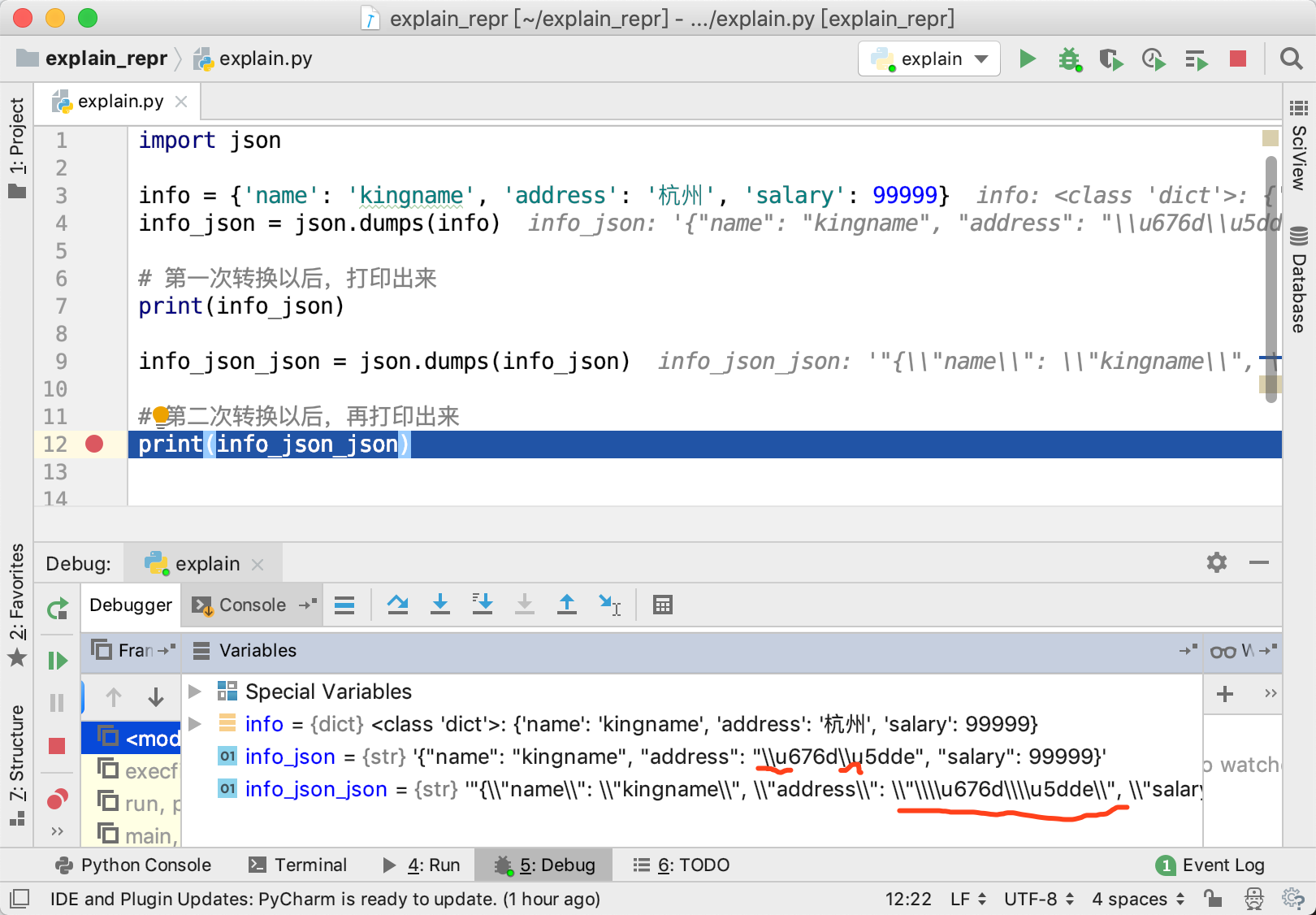Open the Event Log

coord(1210,865)
